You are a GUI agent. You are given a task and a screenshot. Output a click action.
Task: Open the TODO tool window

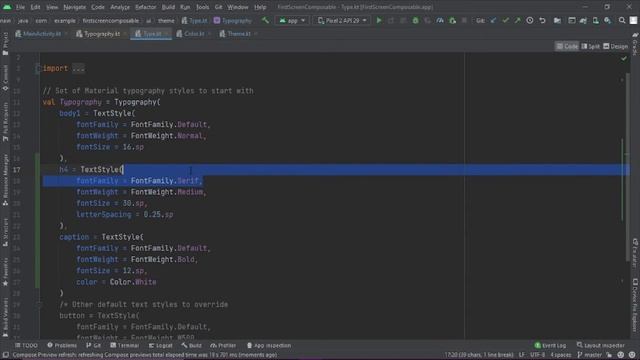27,346
